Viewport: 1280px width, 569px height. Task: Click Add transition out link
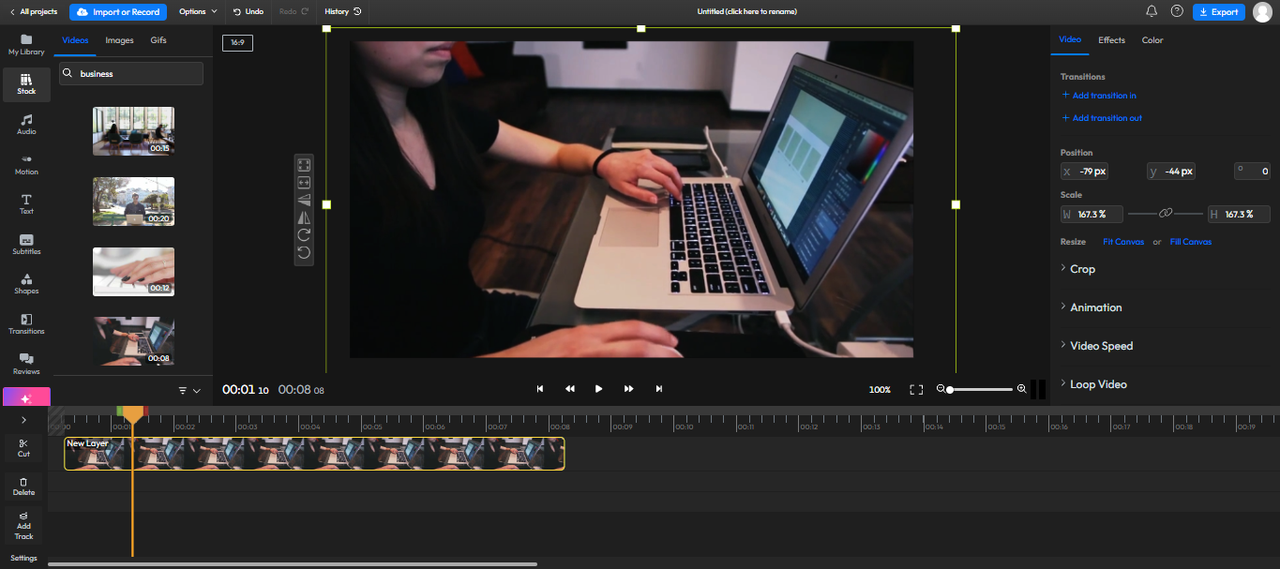pyautogui.click(x=1102, y=118)
